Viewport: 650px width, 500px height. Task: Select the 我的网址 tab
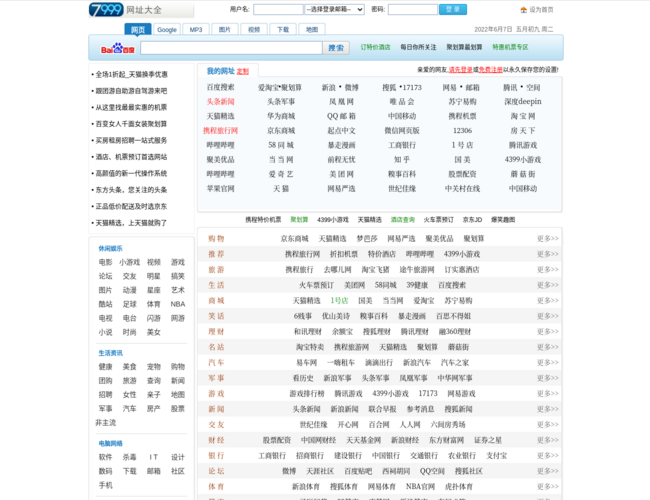221,71
